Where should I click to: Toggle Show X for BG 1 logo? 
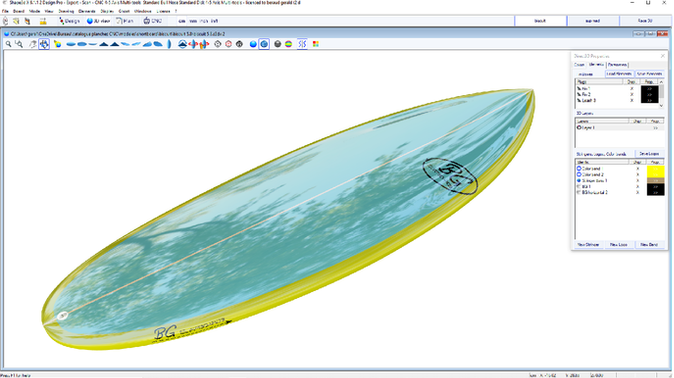637,187
